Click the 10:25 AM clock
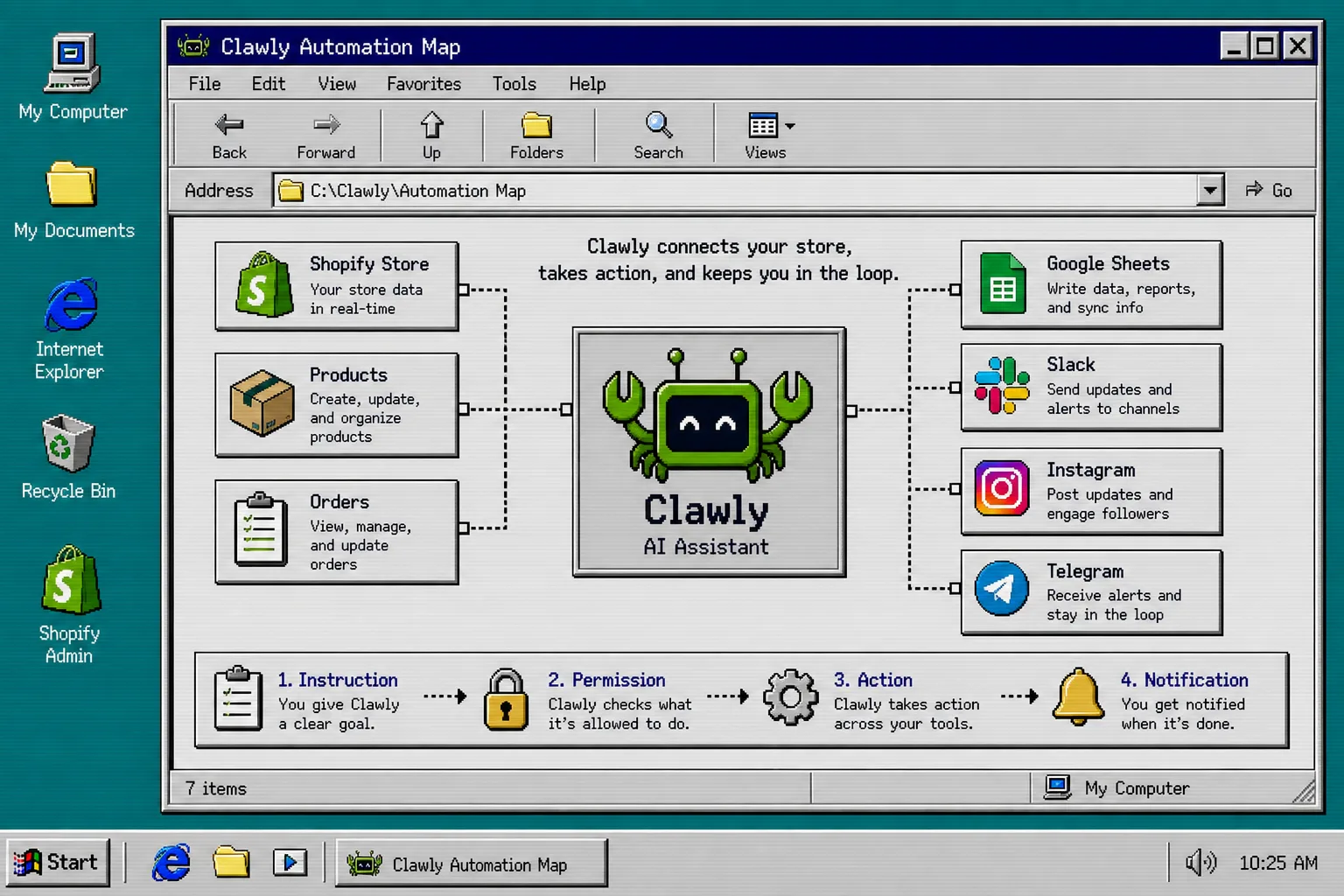This screenshot has height=896, width=1344. pos(1278,864)
